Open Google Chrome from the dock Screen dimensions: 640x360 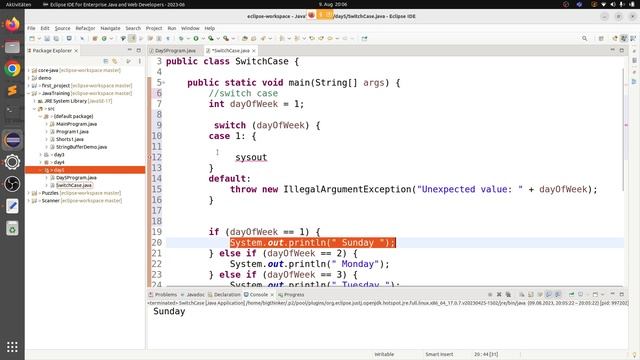(x=12, y=69)
